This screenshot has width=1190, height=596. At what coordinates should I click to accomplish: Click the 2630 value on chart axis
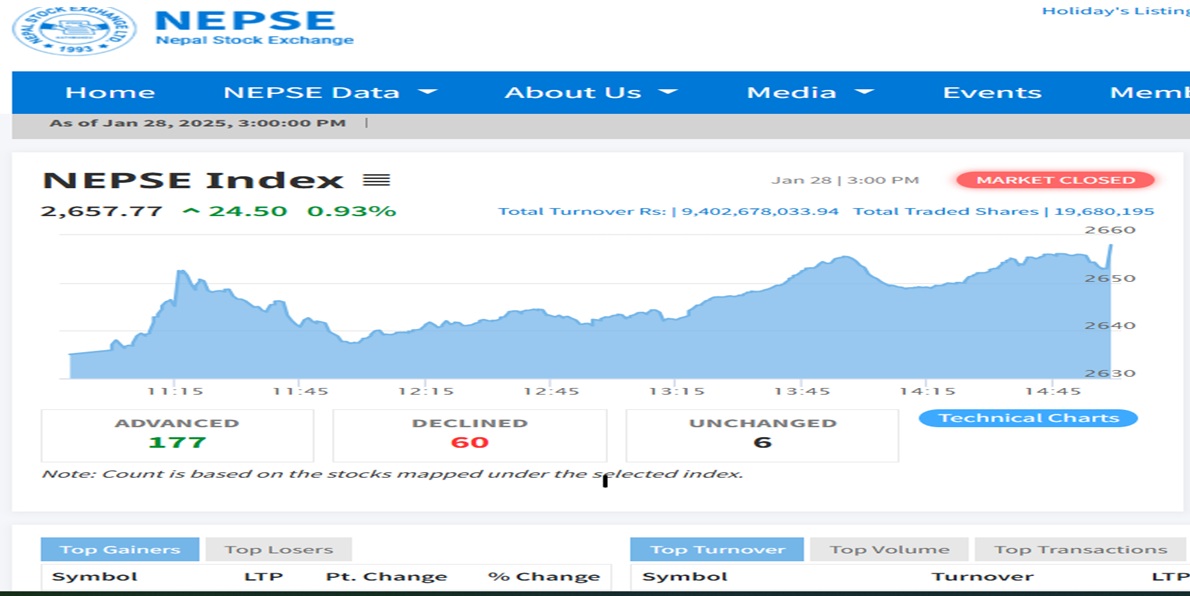click(1110, 374)
